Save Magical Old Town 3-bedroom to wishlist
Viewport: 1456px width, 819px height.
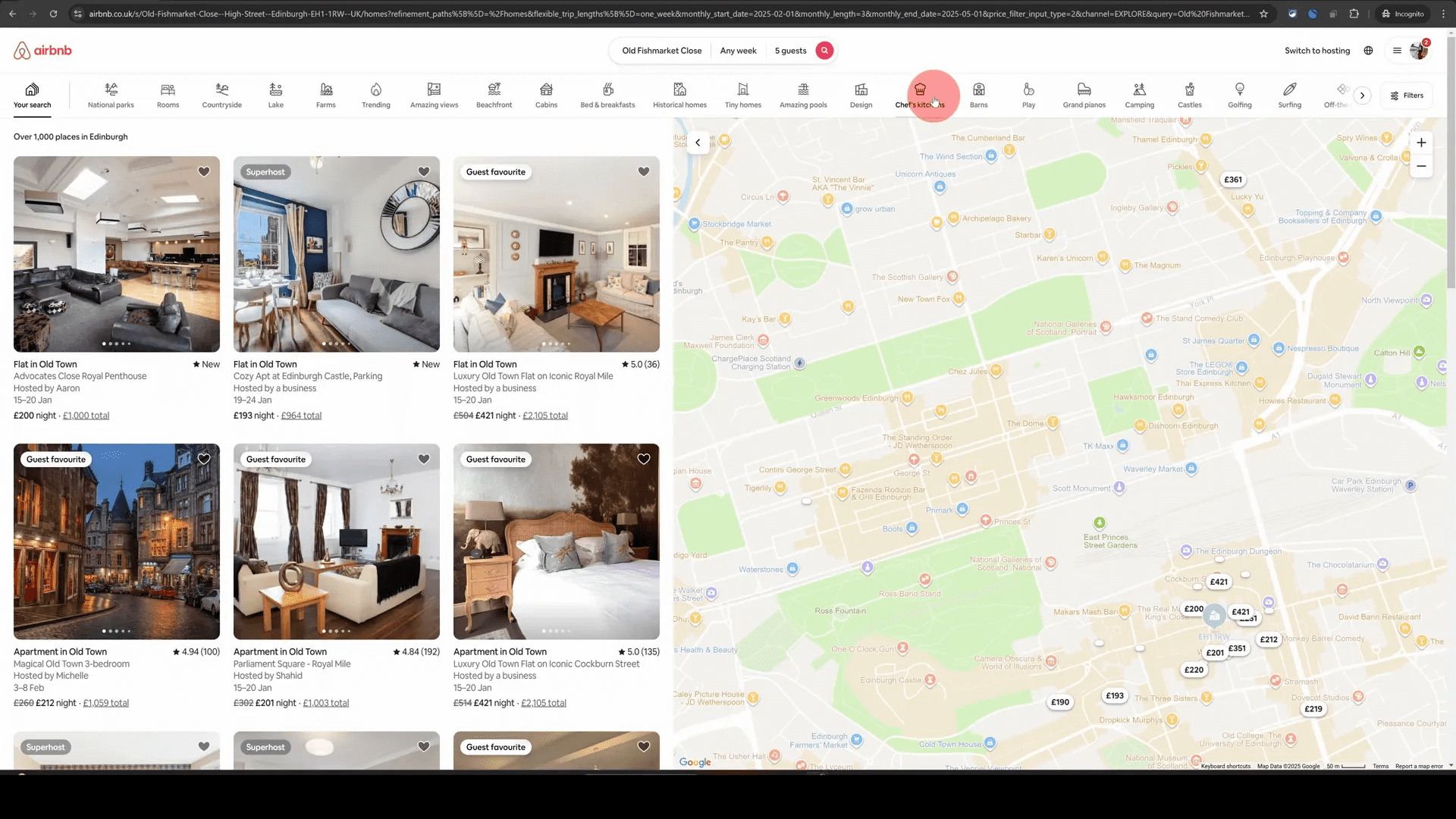click(x=204, y=459)
